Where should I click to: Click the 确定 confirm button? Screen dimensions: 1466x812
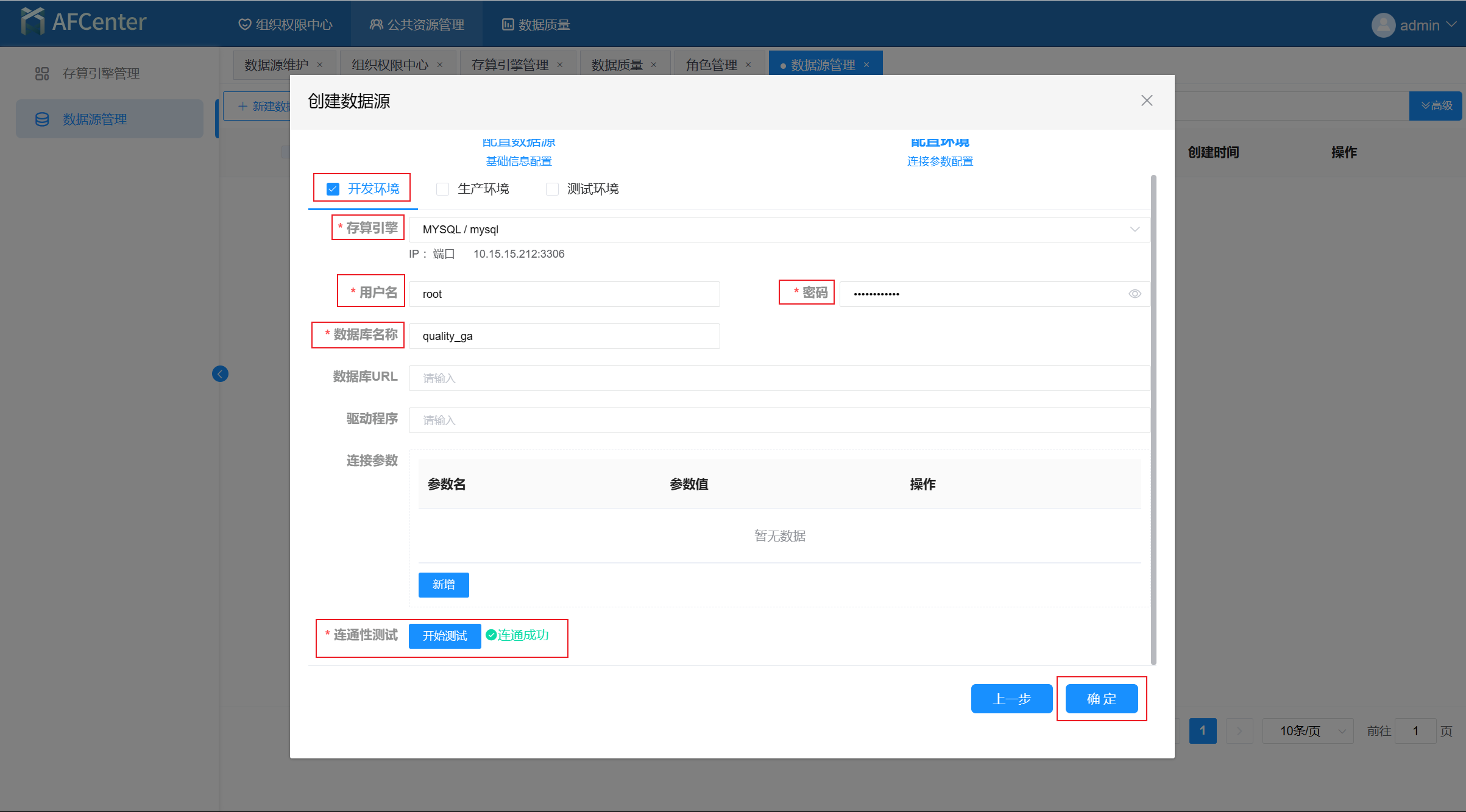[x=1101, y=699]
